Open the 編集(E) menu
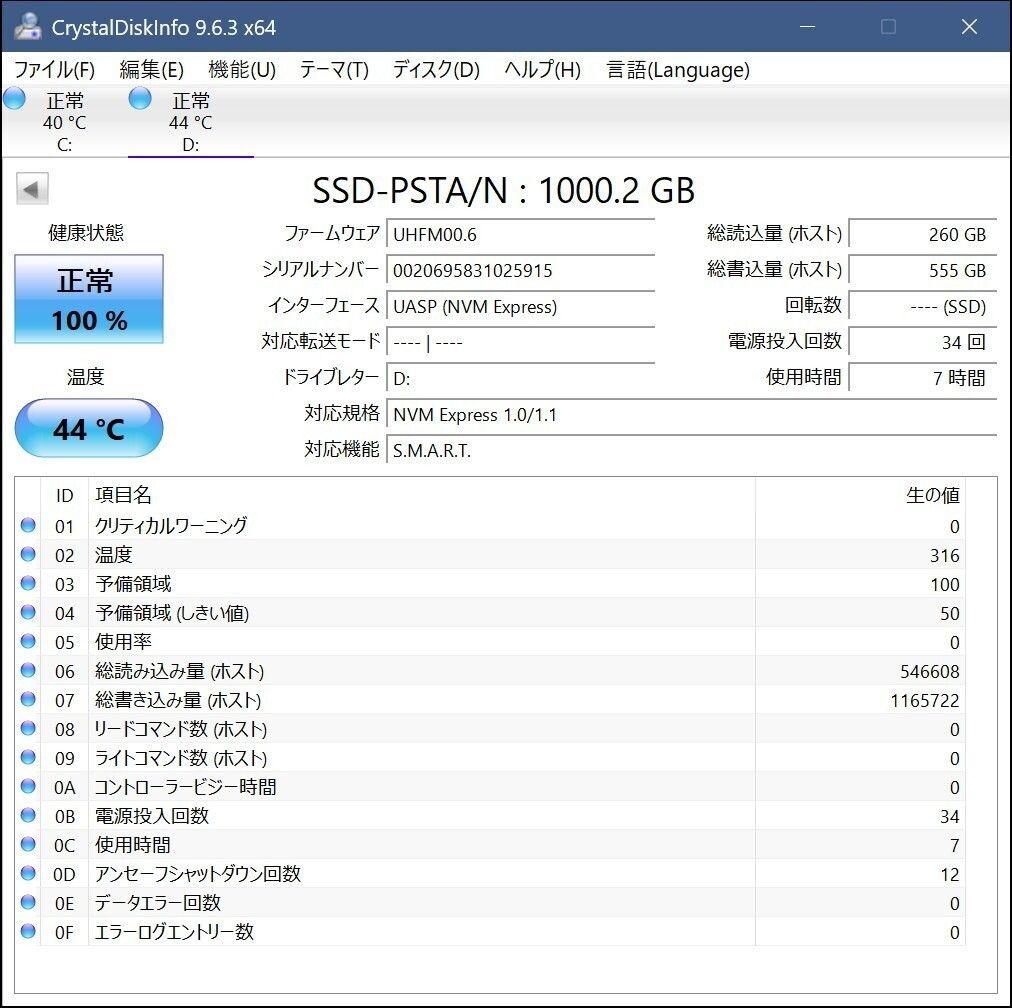 coord(152,69)
